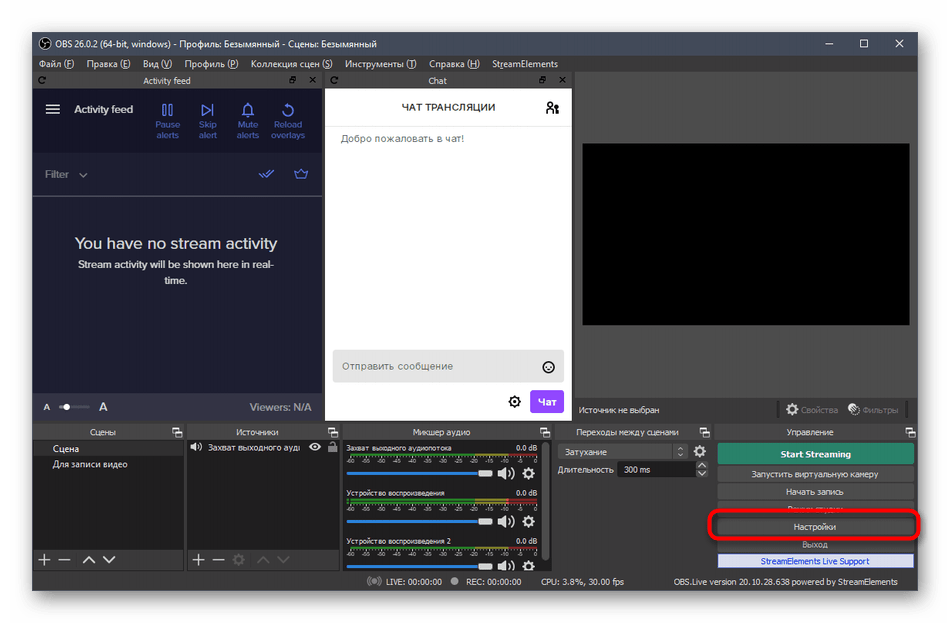Open chat participants icon in chat header
Image resolution: width=950 pixels, height=623 pixels.
[x=552, y=108]
